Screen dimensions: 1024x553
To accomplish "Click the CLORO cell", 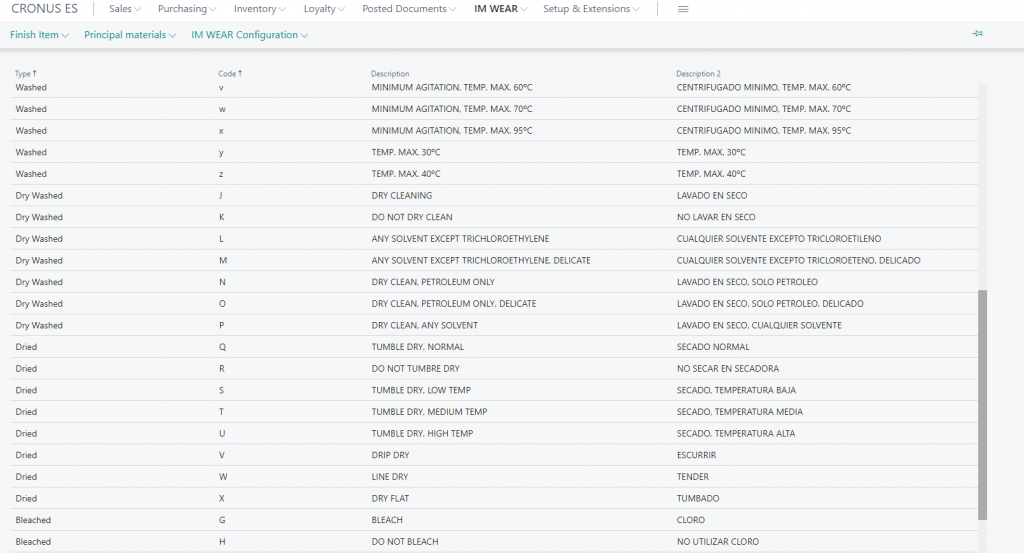I will pyautogui.click(x=690, y=519).
